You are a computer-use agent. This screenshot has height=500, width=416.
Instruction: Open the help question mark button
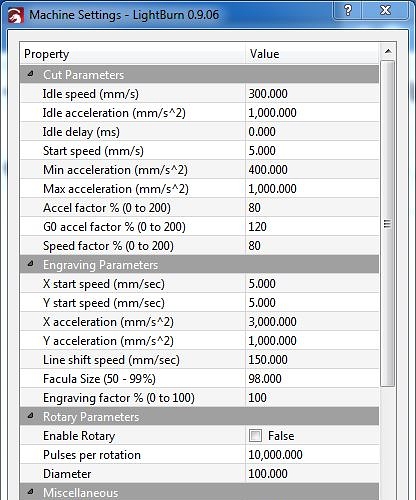[347, 10]
